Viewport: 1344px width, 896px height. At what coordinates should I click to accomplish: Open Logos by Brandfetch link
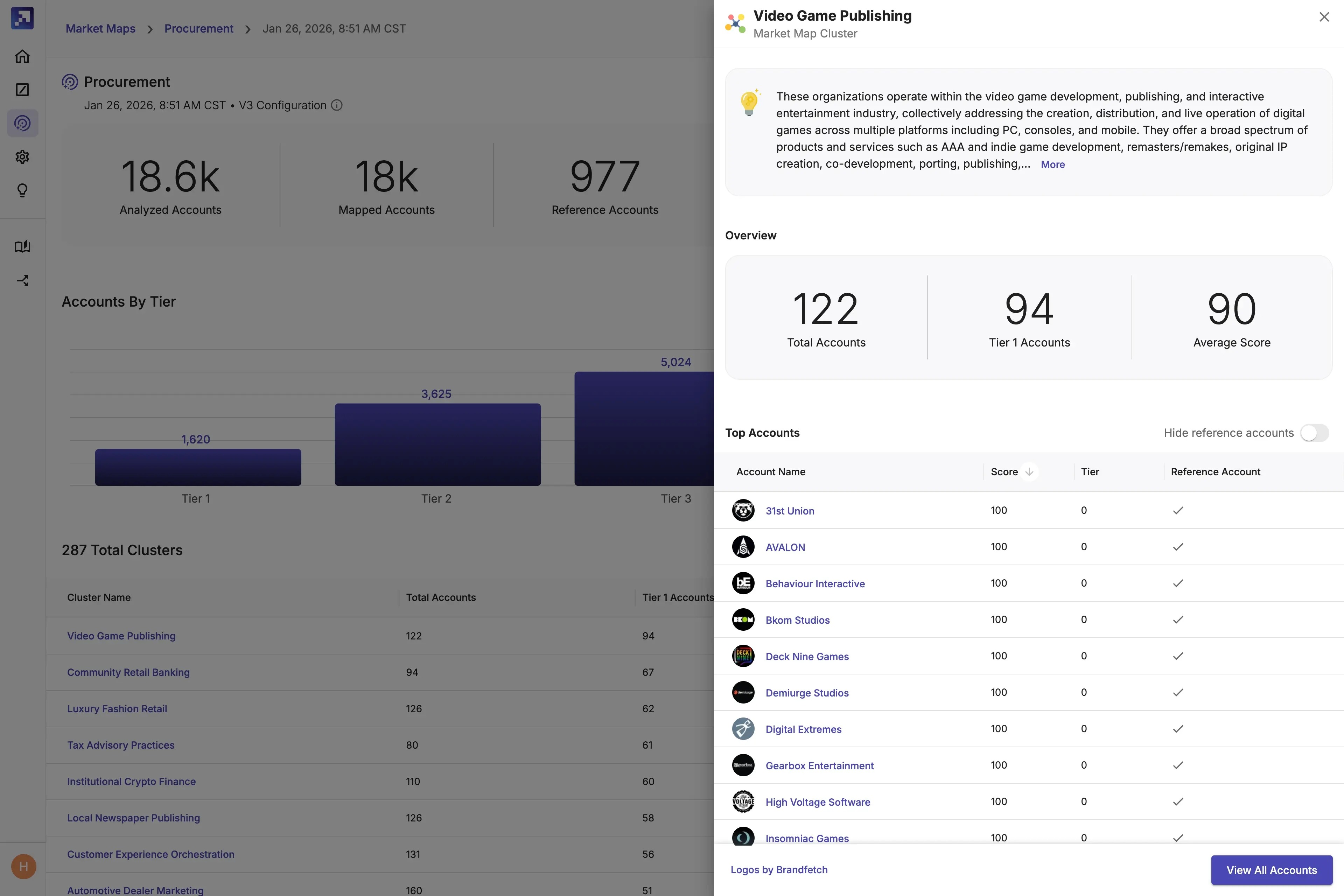pos(779,870)
